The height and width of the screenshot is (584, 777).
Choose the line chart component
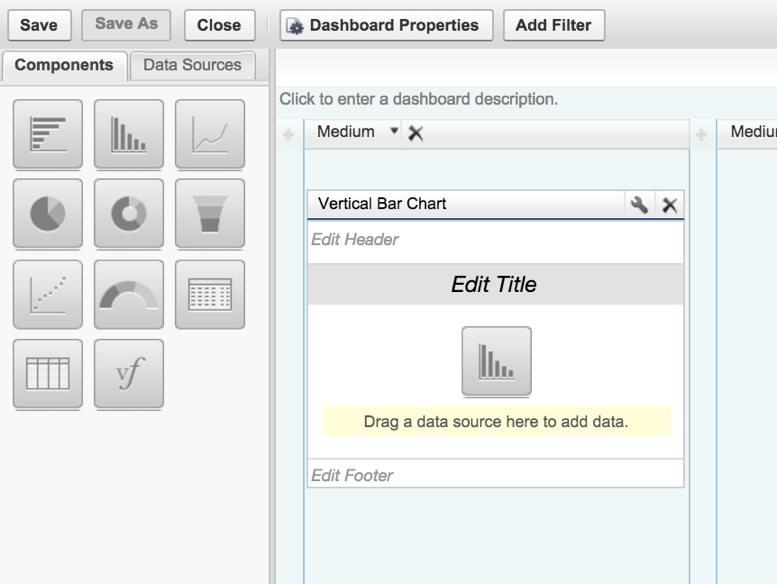click(210, 133)
